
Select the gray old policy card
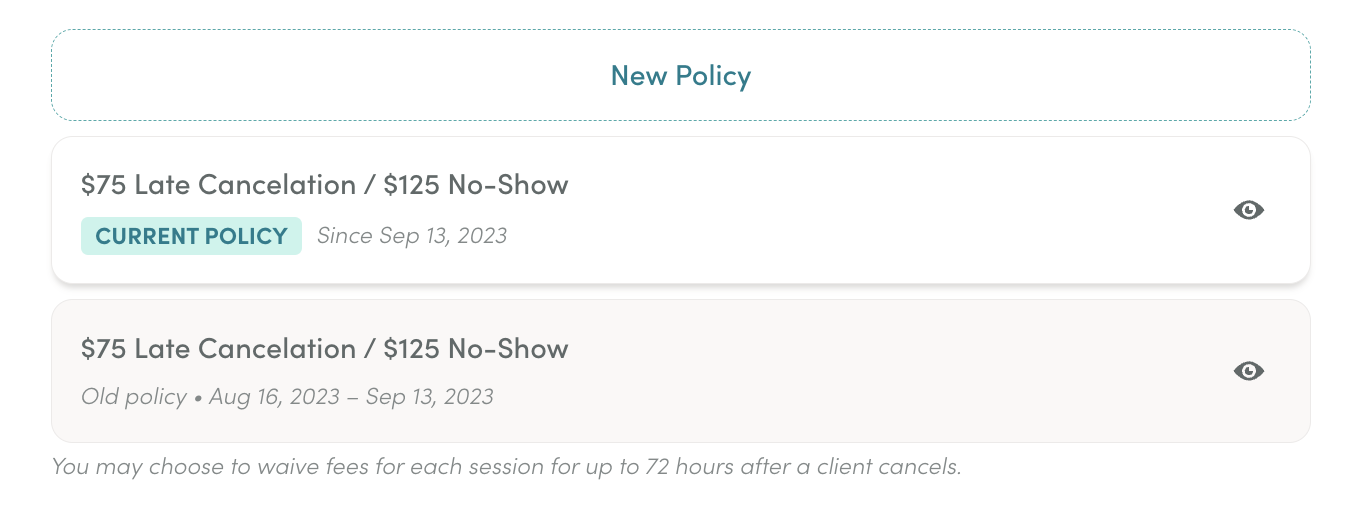tap(681, 371)
